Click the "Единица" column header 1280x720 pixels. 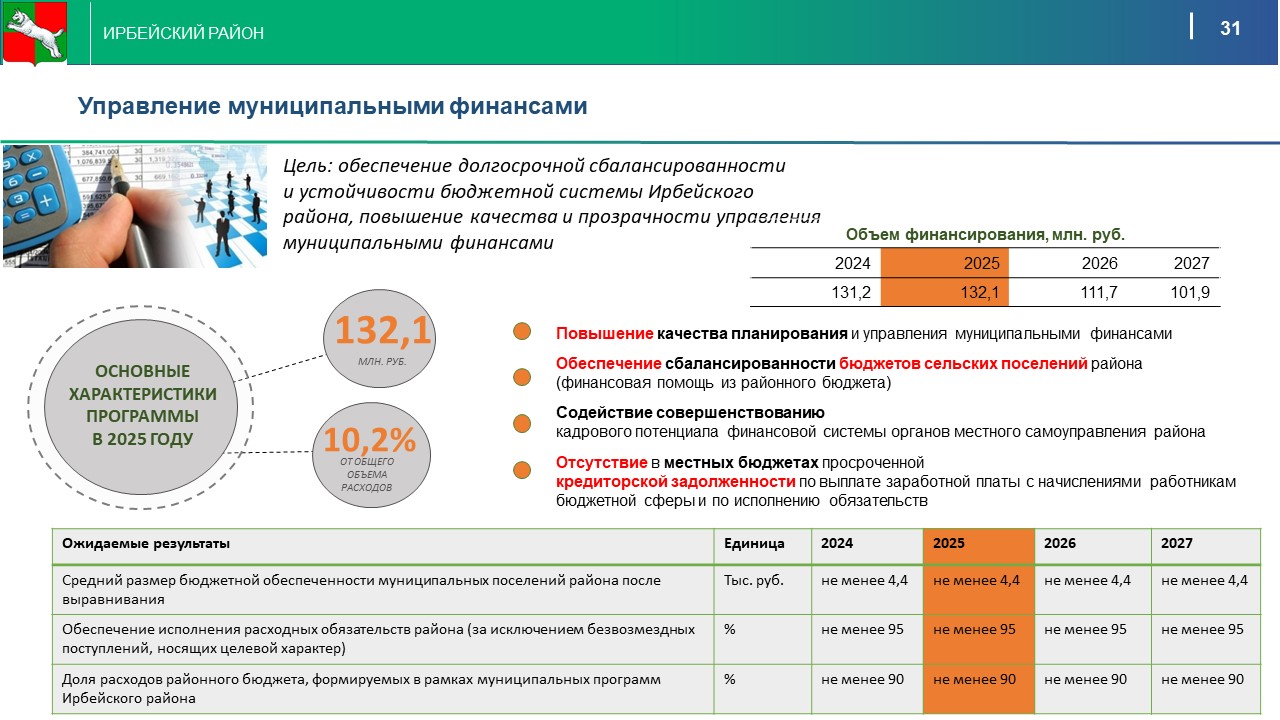click(x=754, y=543)
